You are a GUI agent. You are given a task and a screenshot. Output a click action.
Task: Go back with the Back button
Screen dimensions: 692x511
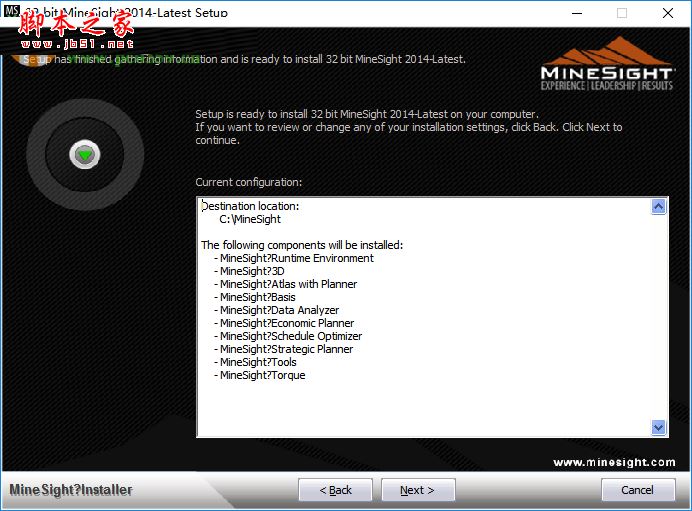pos(335,490)
